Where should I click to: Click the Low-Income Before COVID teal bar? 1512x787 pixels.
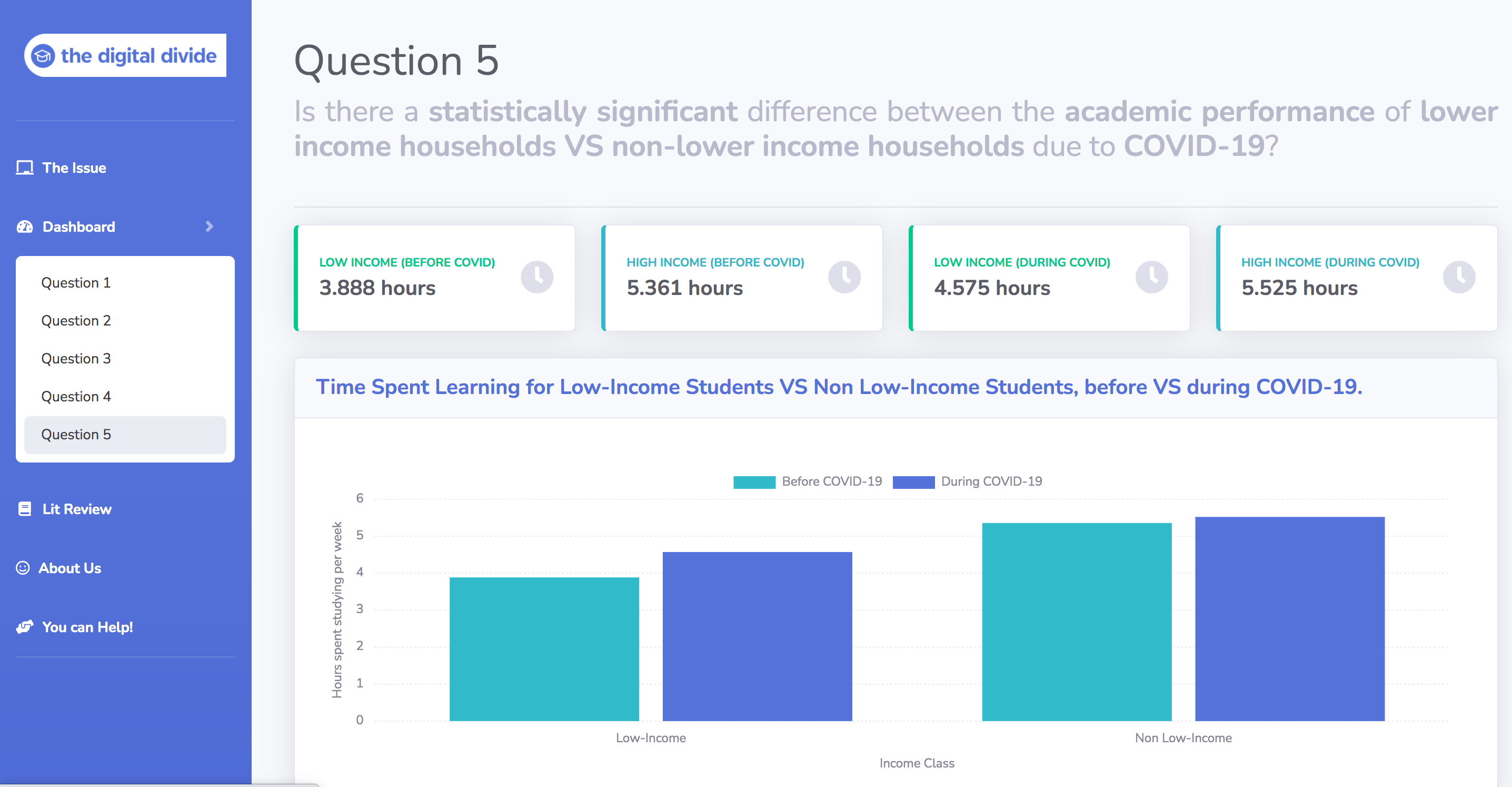click(544, 649)
